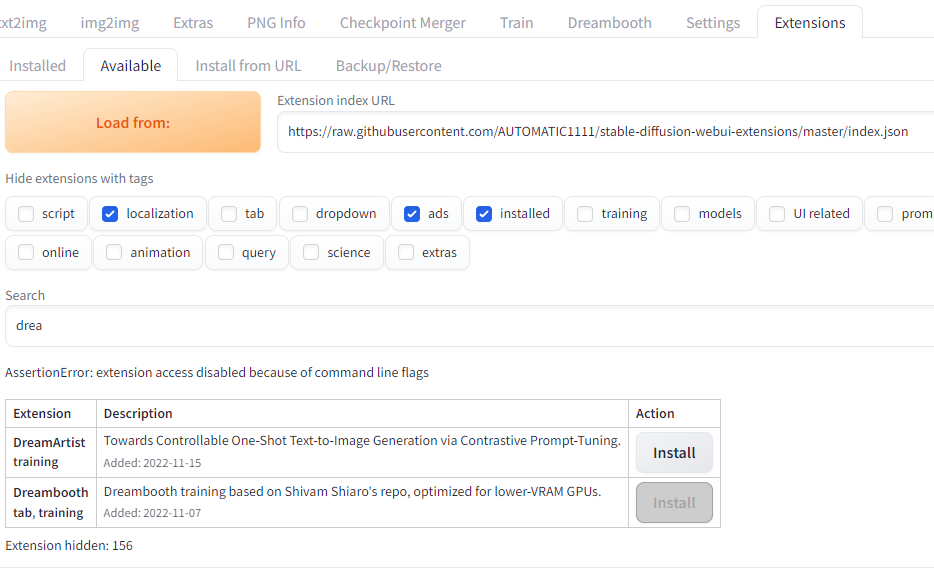934x571 pixels.
Task: Install the DreamArtist extension
Action: (674, 453)
